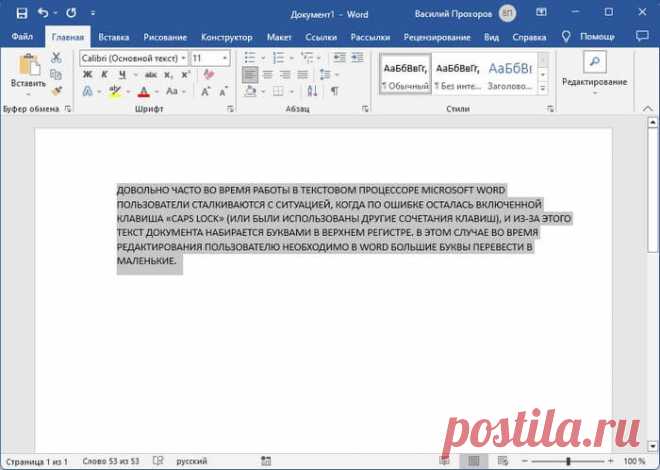Increase font size with large A
Image resolution: width=660 pixels, height=470 pixels.
[205, 91]
